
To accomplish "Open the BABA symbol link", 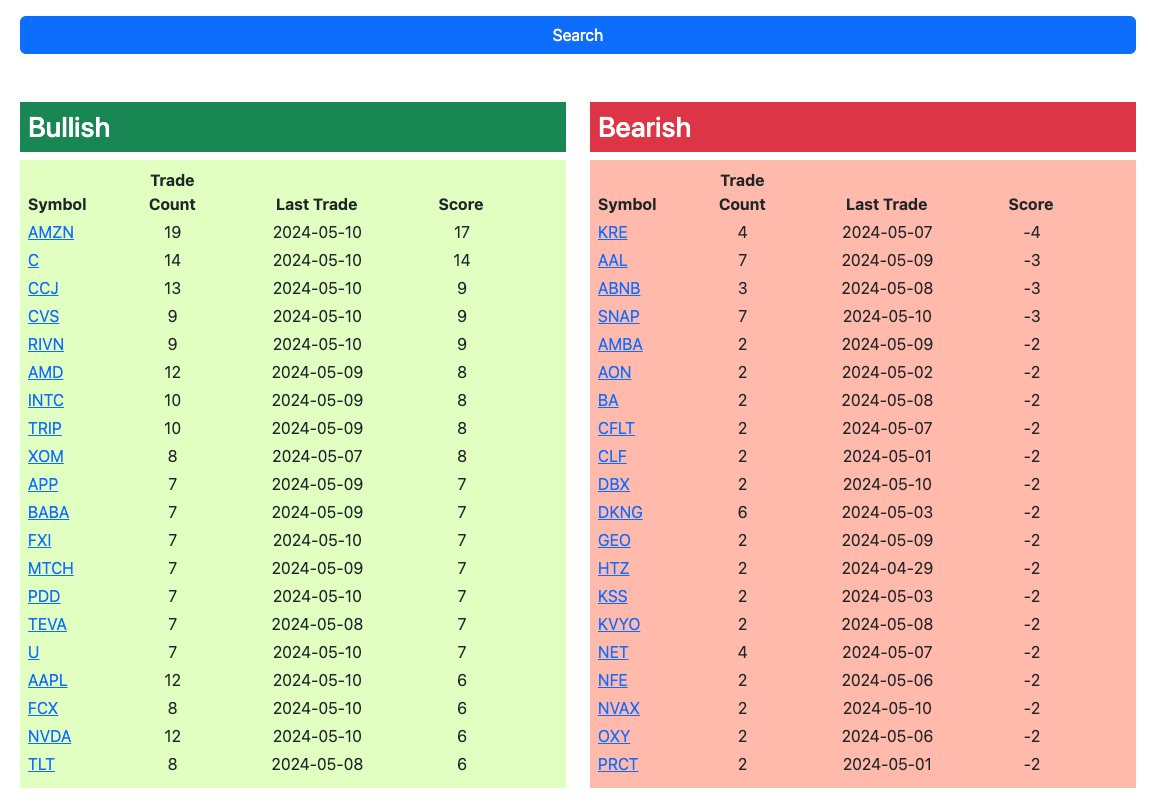I will pos(48,512).
